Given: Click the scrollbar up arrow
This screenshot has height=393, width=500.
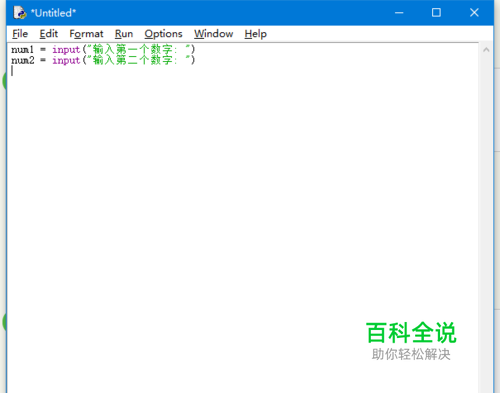Looking at the screenshot, I should coord(486,50).
